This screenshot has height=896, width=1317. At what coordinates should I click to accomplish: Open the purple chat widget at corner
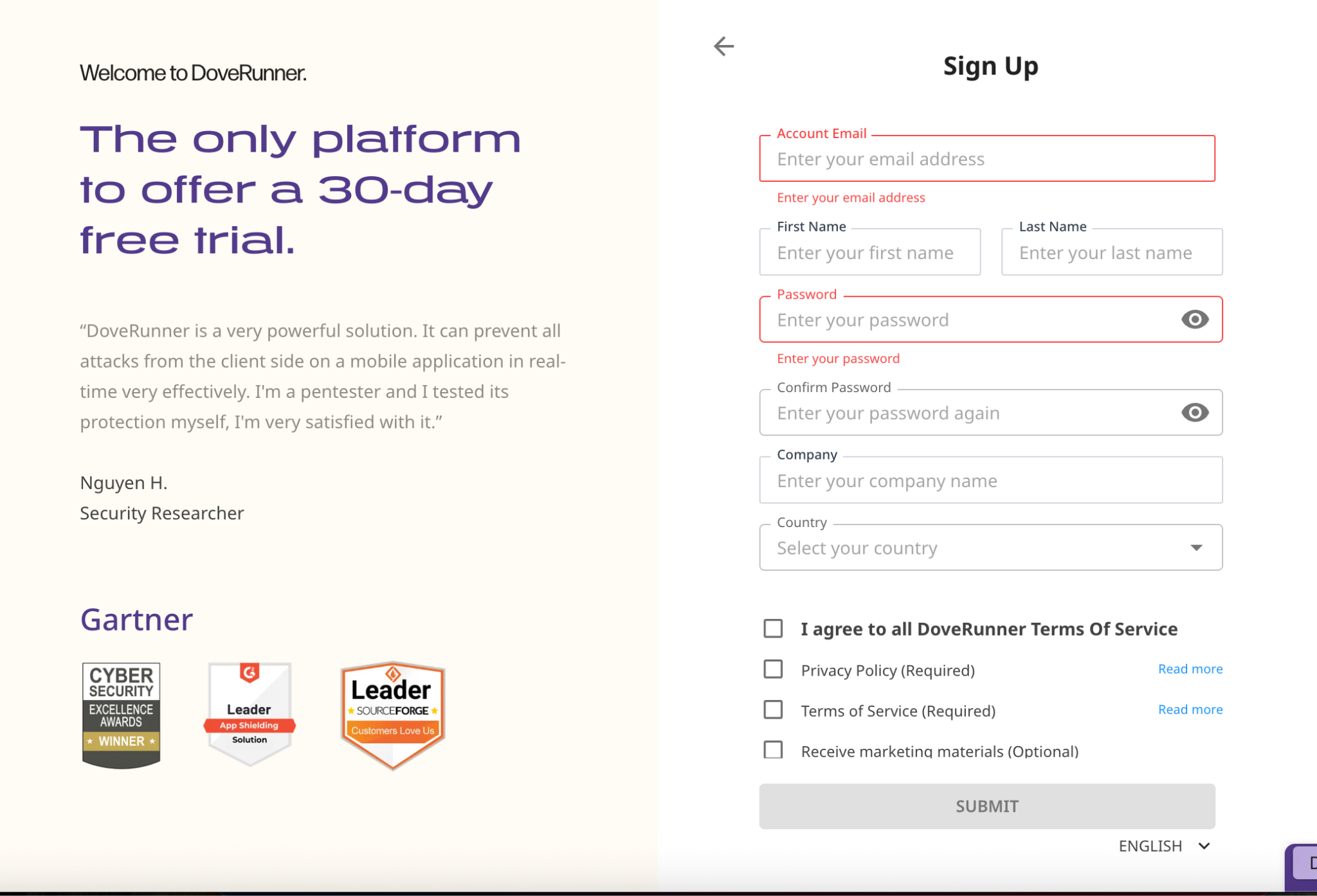pyautogui.click(x=1302, y=868)
